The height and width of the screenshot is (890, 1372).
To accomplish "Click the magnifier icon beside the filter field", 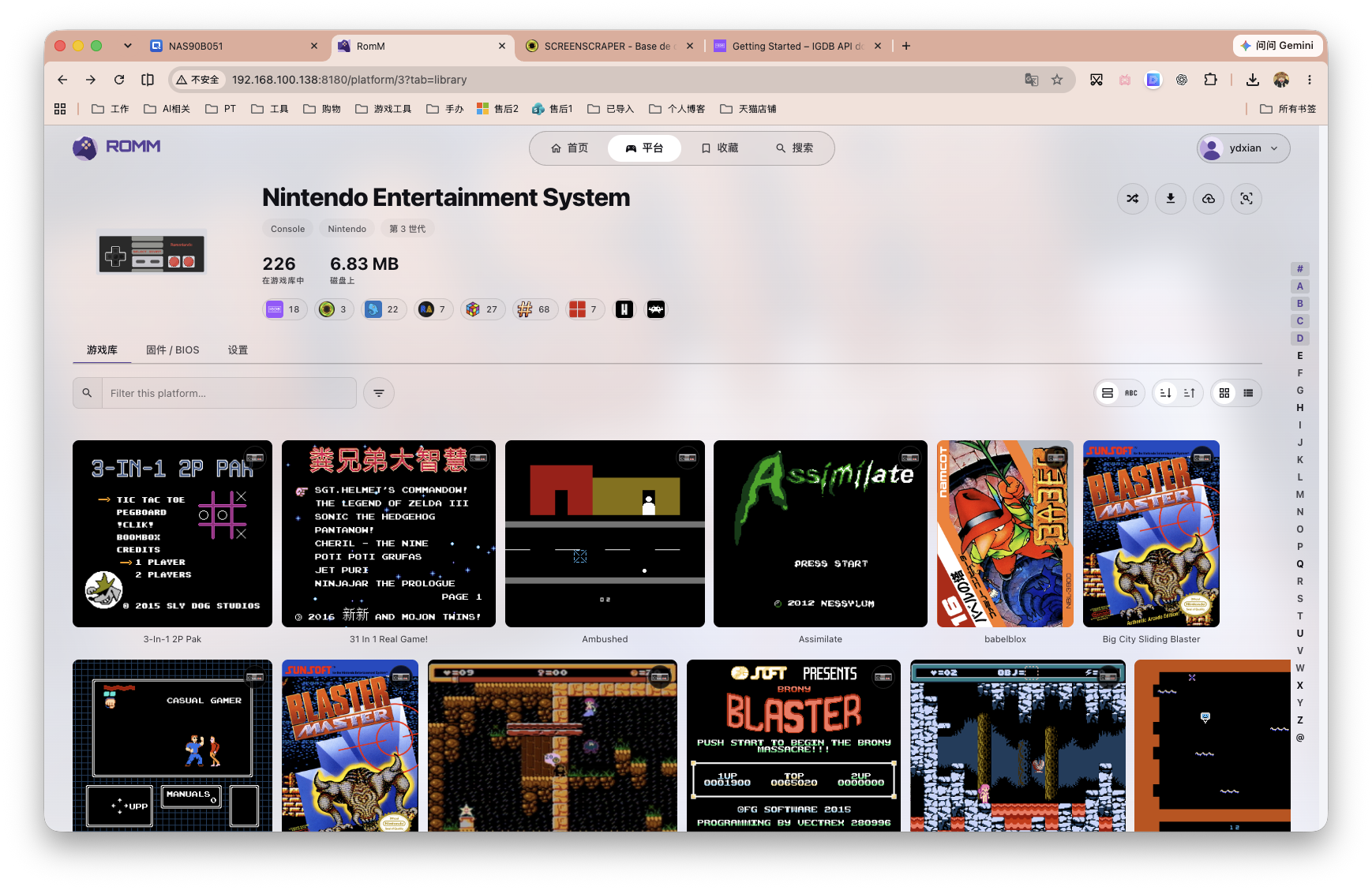I will pyautogui.click(x=88, y=393).
